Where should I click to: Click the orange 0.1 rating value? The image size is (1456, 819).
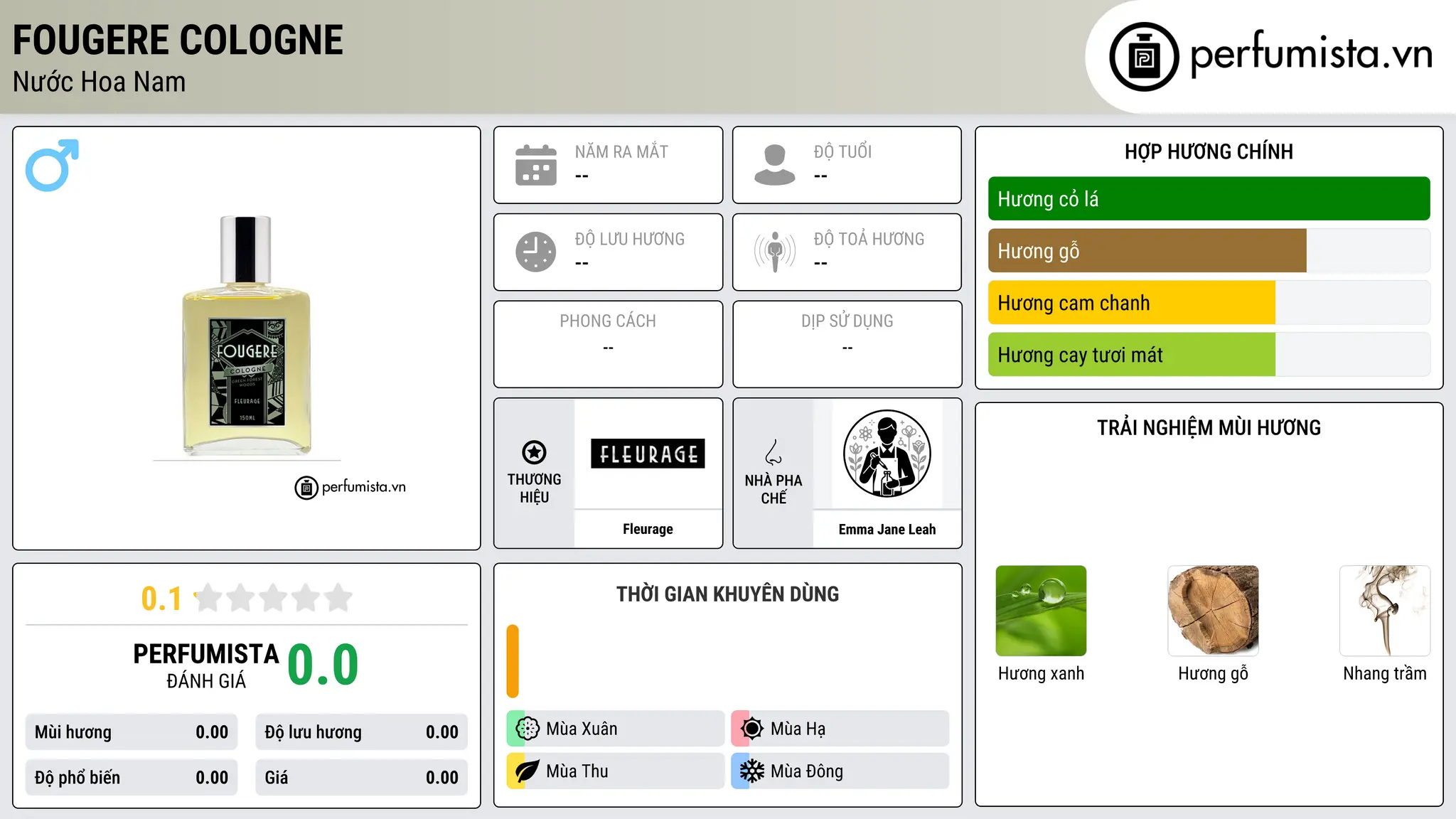pos(161,599)
